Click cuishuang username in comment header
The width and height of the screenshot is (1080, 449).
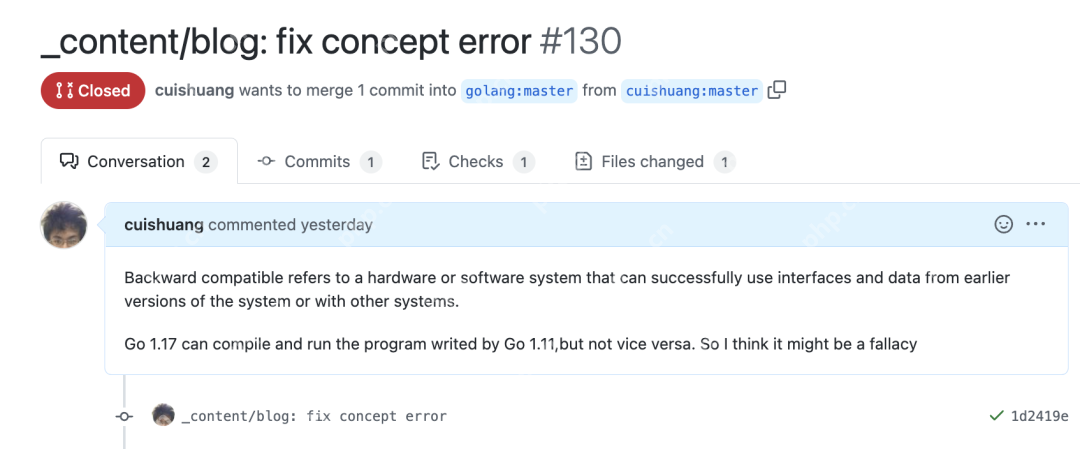pos(164,225)
